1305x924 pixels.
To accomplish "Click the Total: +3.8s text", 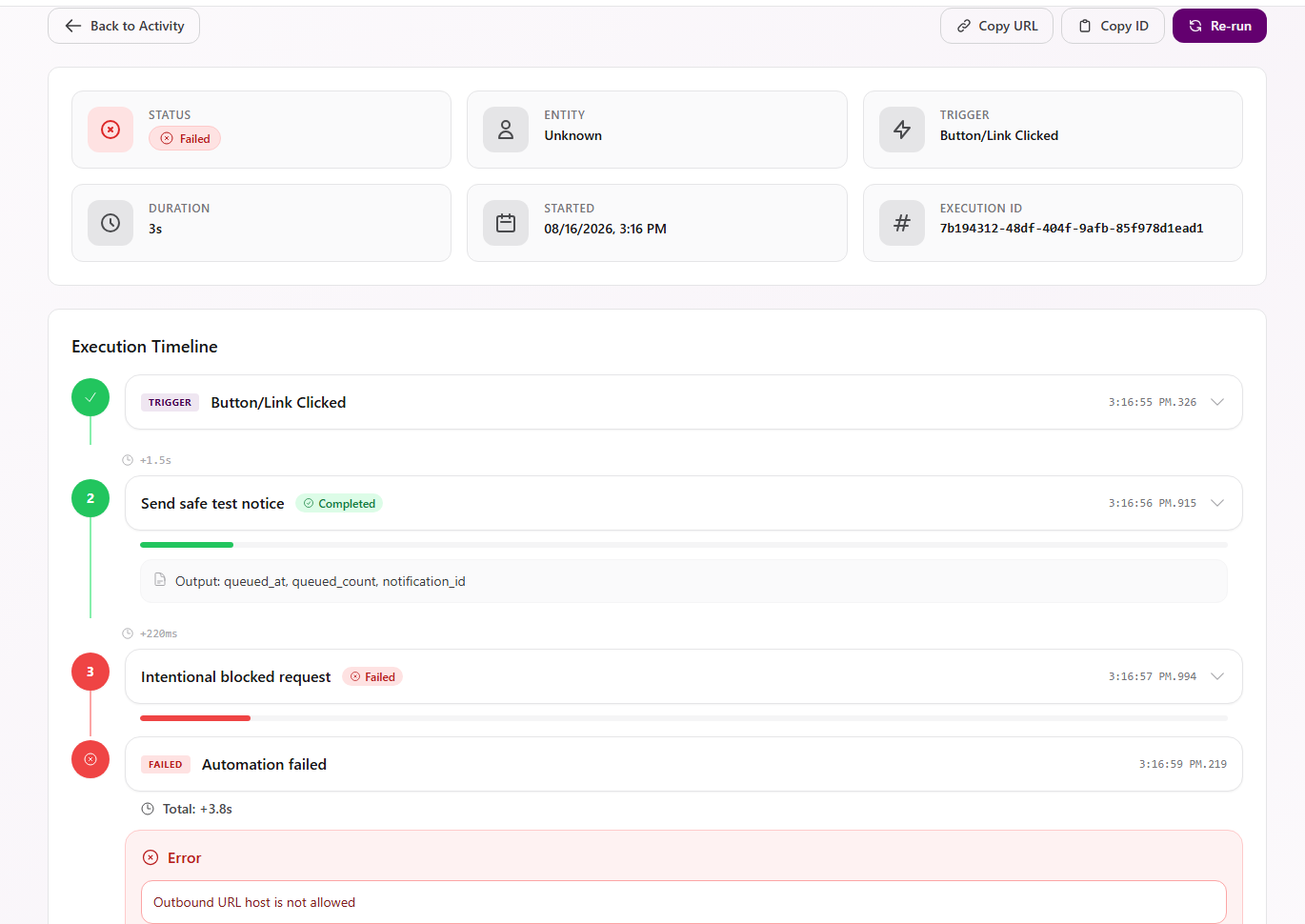I will tap(197, 809).
